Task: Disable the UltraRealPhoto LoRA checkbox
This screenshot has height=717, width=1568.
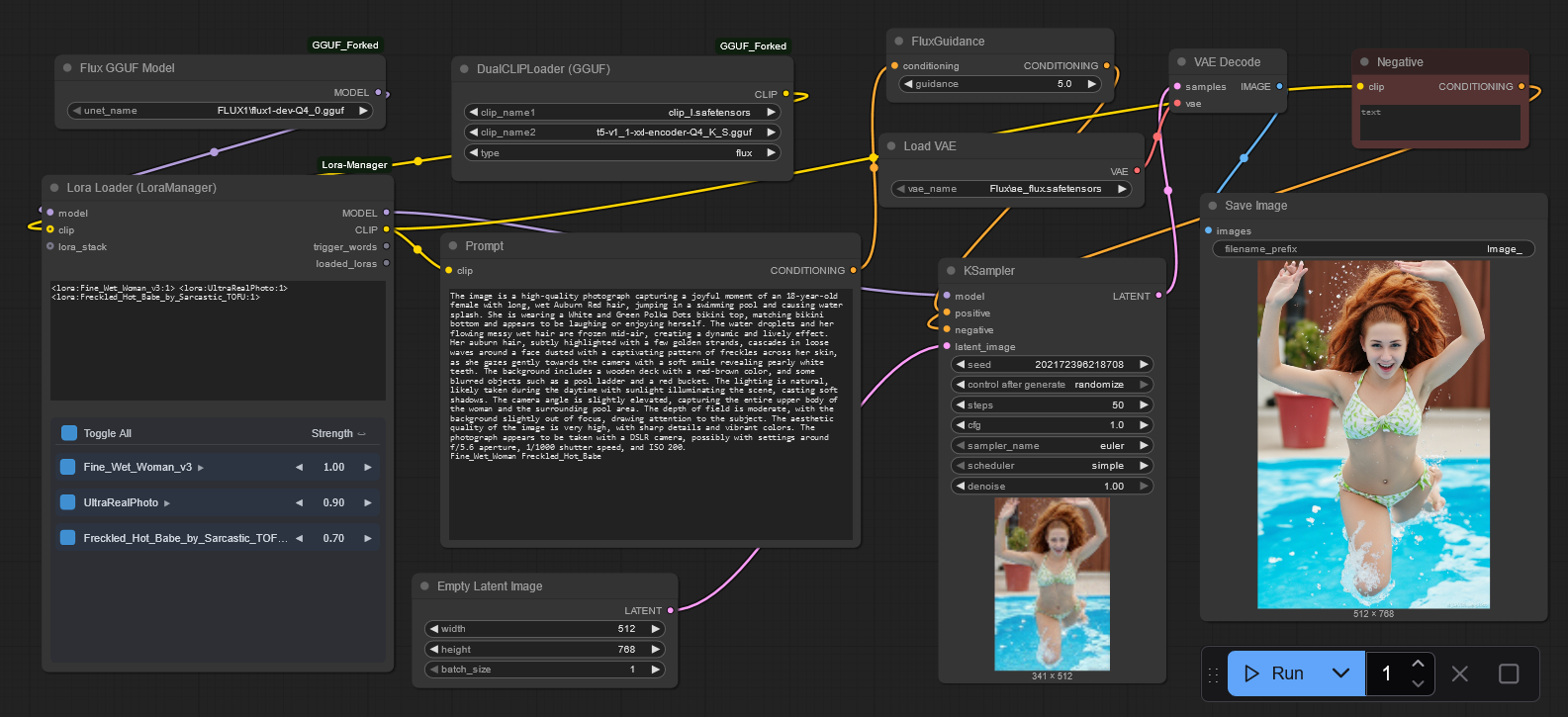Action: point(67,502)
